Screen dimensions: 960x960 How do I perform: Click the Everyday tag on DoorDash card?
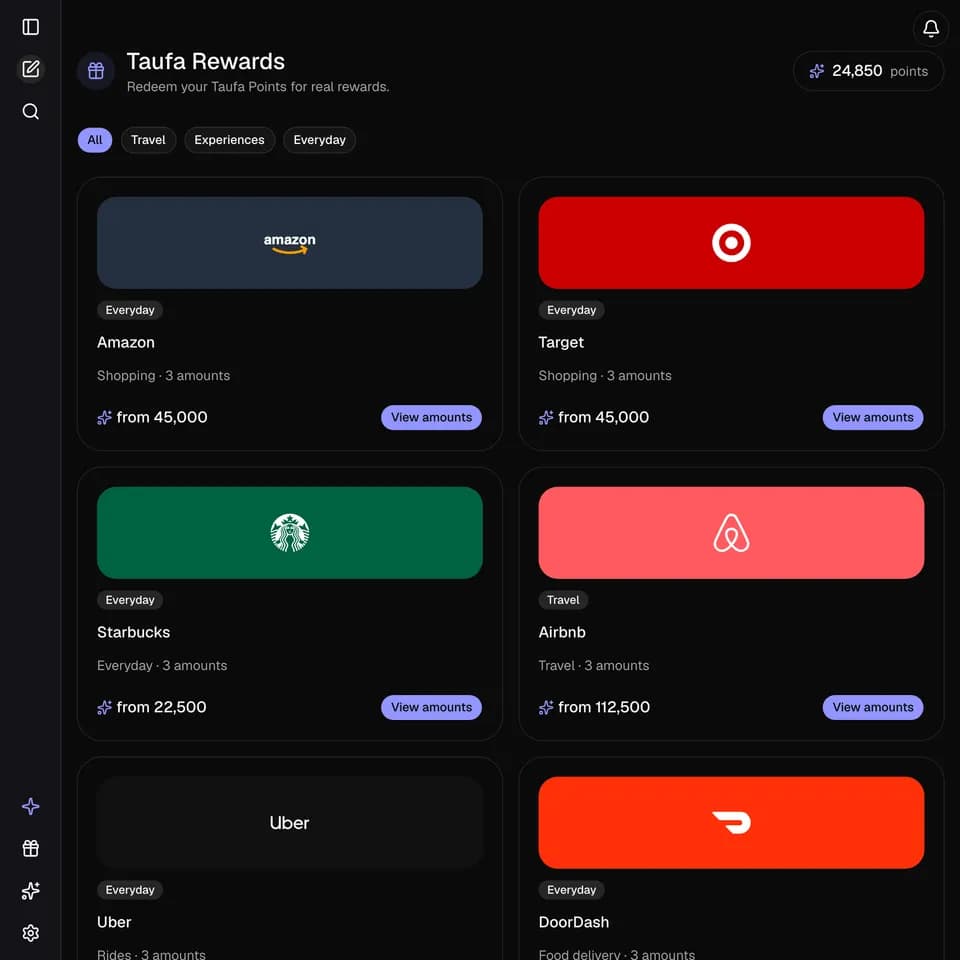[x=571, y=890]
